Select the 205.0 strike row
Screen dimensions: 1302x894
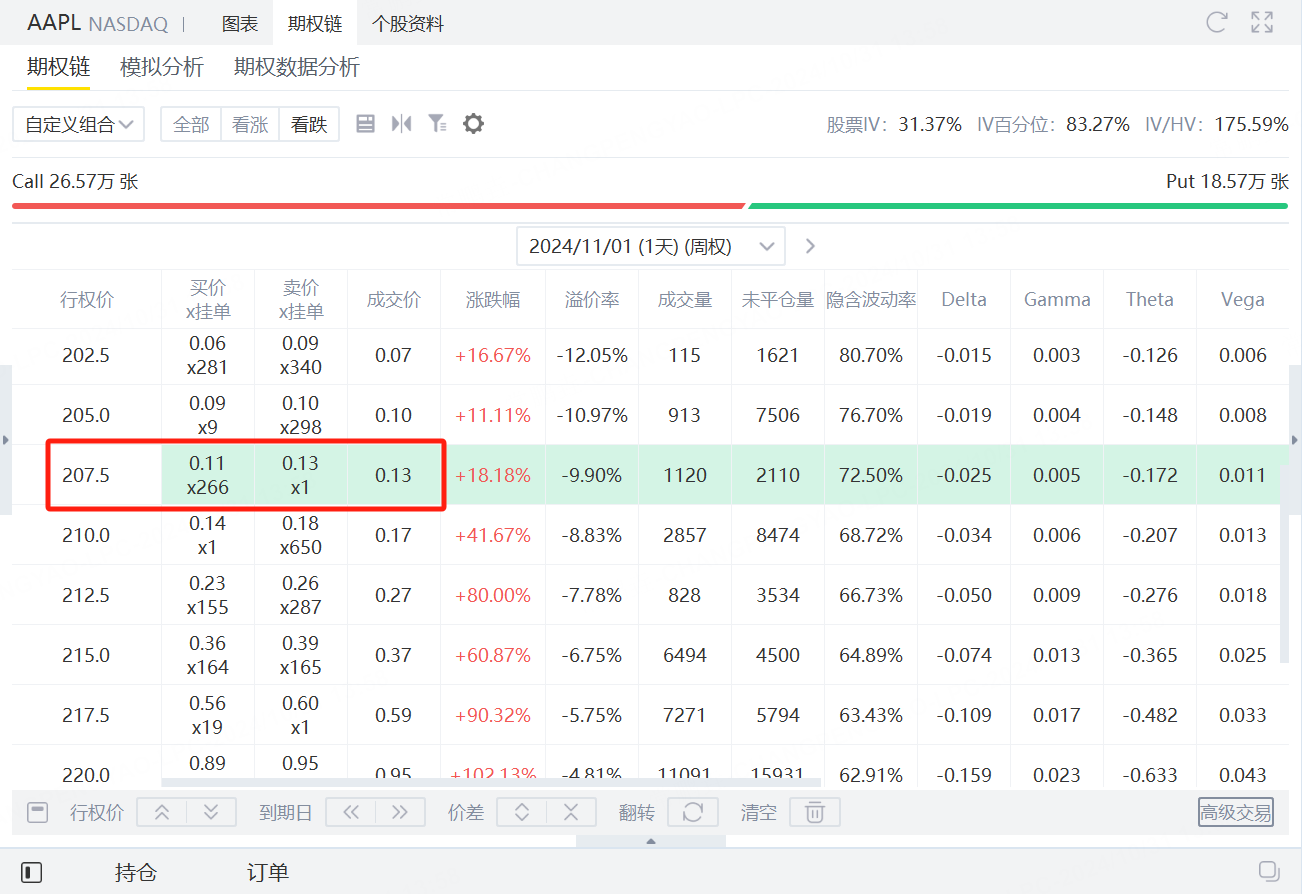coord(650,415)
